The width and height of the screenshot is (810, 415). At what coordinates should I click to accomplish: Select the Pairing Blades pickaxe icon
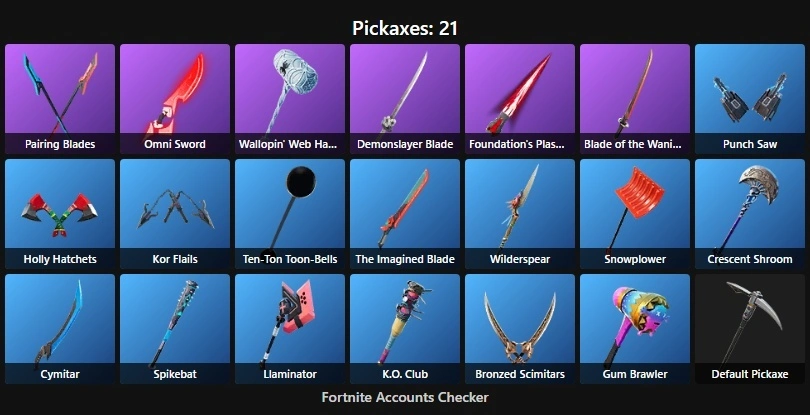coord(60,99)
